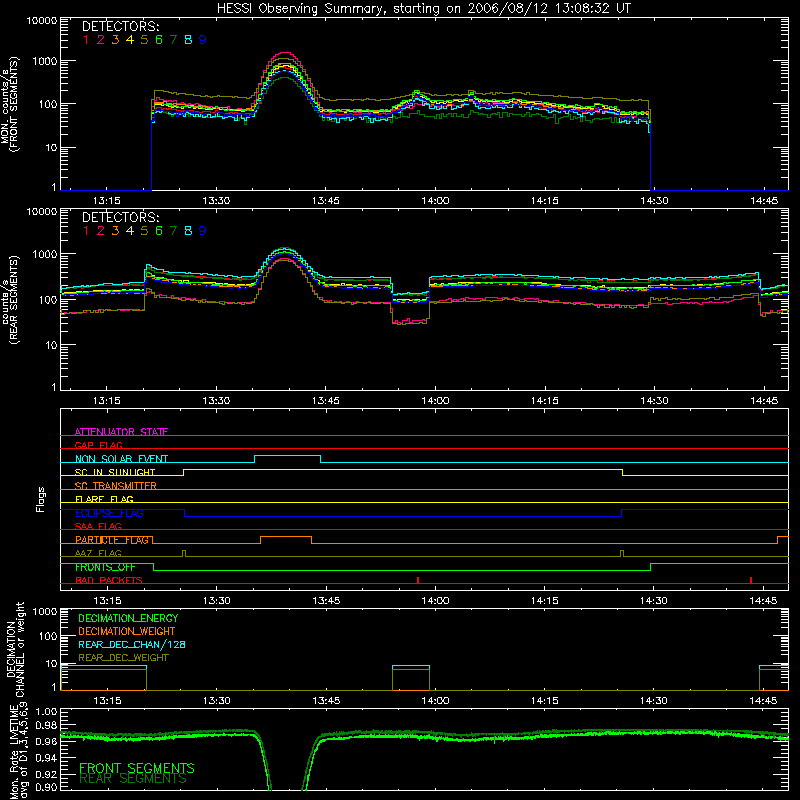Click the HESSI Observing Summary title text

click(423, 9)
